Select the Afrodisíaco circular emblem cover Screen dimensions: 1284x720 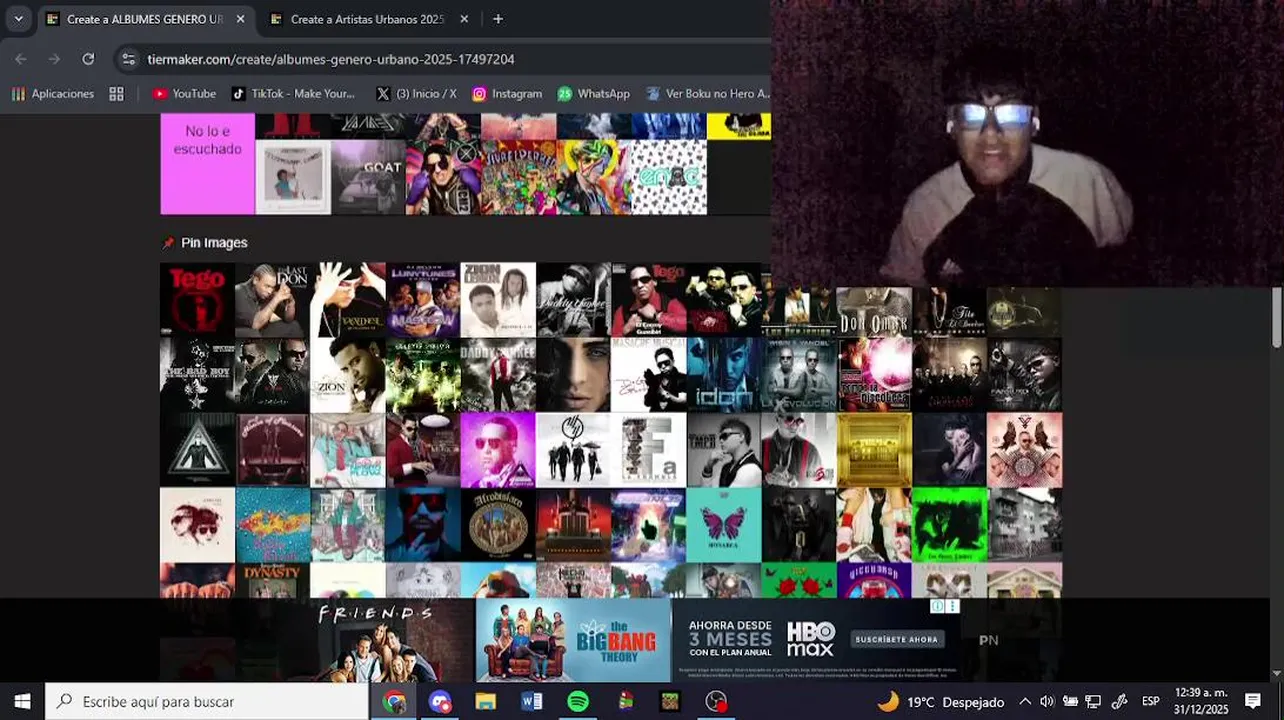tap(498, 525)
